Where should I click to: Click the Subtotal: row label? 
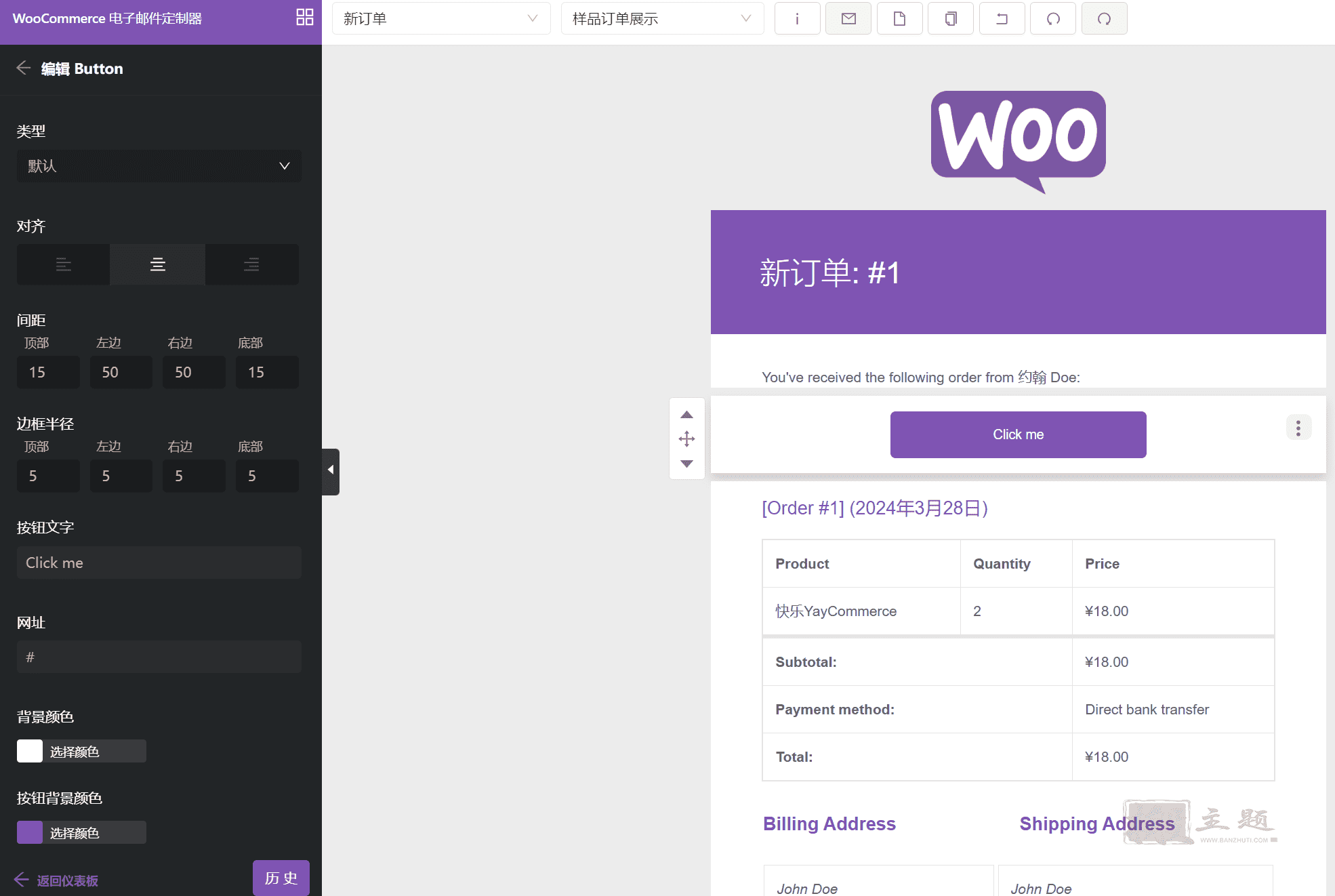coord(806,662)
